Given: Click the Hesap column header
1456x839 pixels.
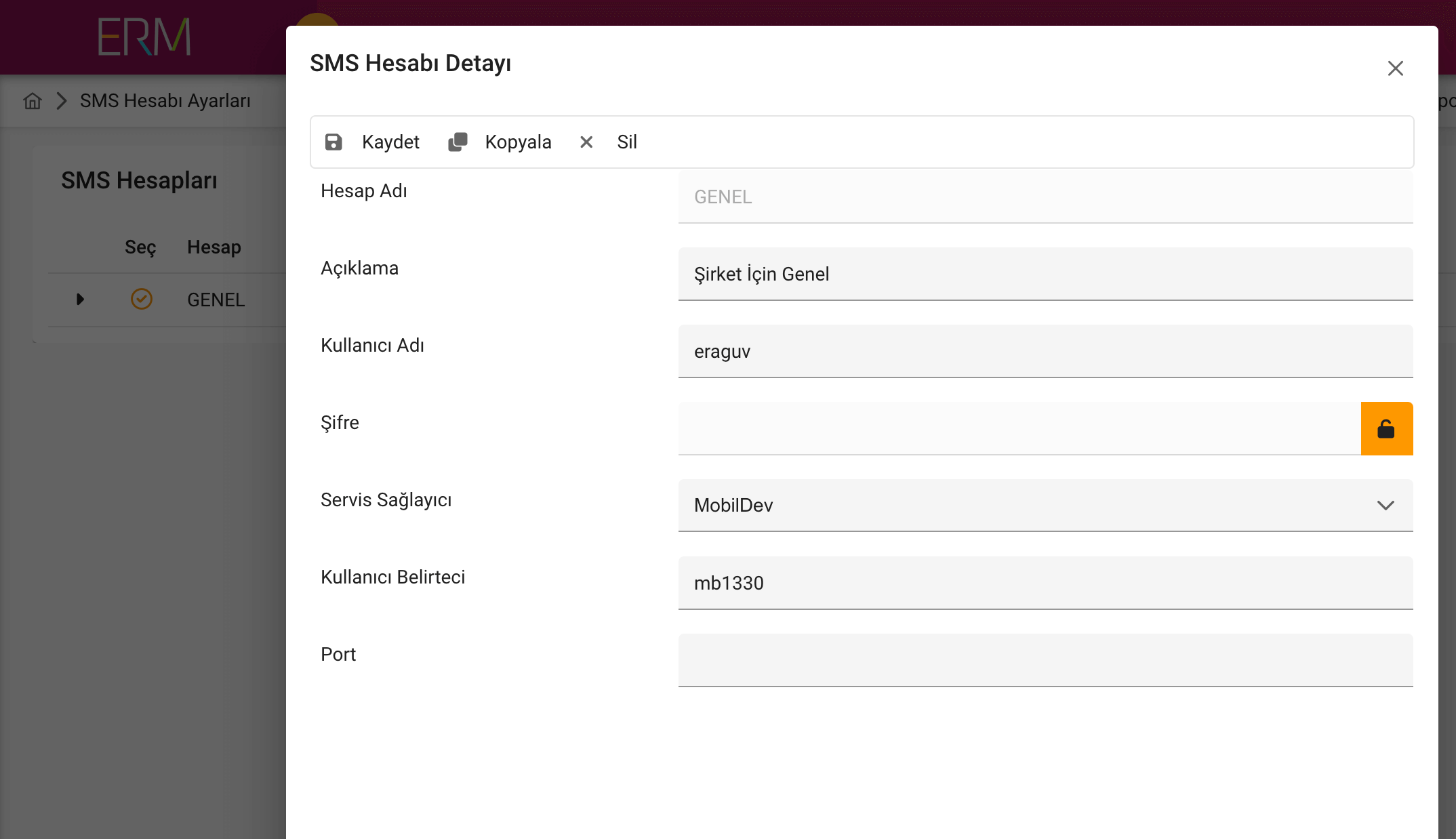Looking at the screenshot, I should click(x=214, y=247).
